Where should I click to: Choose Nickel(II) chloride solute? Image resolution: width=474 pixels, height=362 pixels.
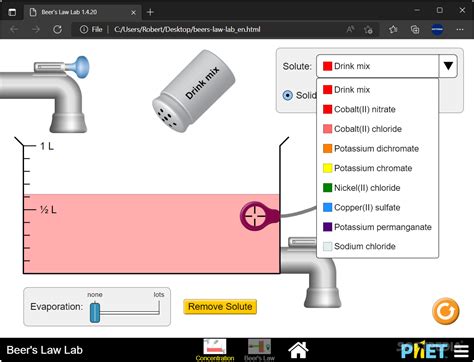[377, 188]
